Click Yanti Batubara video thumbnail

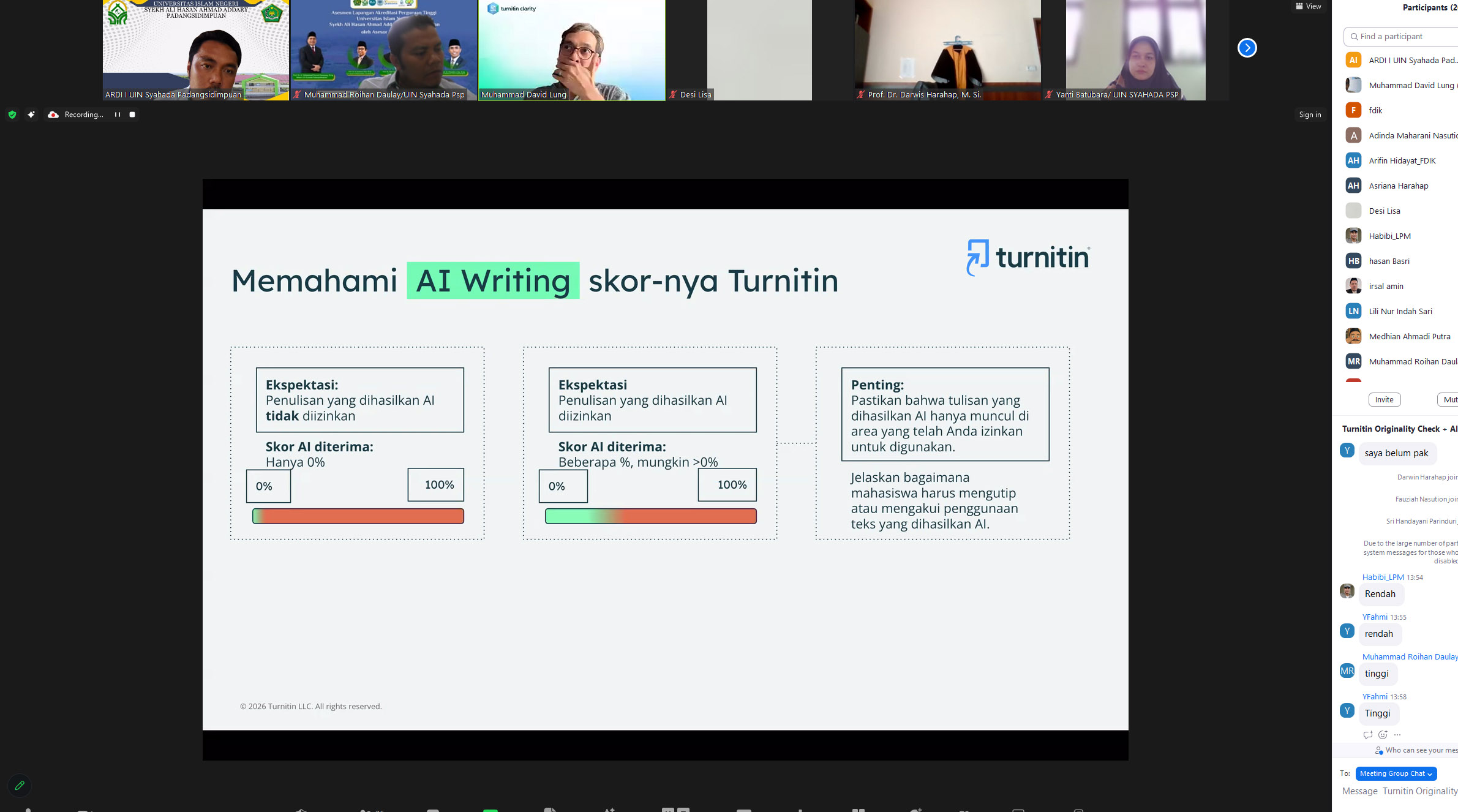pyautogui.click(x=1135, y=50)
